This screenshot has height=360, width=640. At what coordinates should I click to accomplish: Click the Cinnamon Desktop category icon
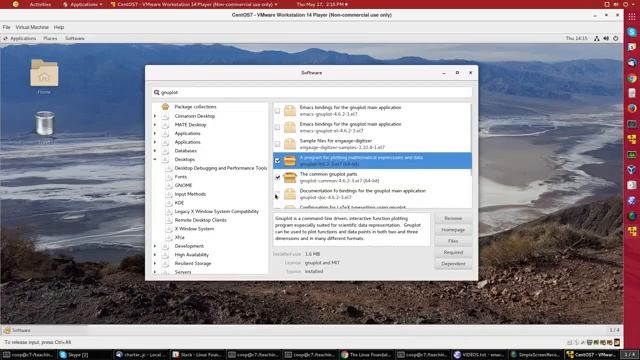point(165,116)
